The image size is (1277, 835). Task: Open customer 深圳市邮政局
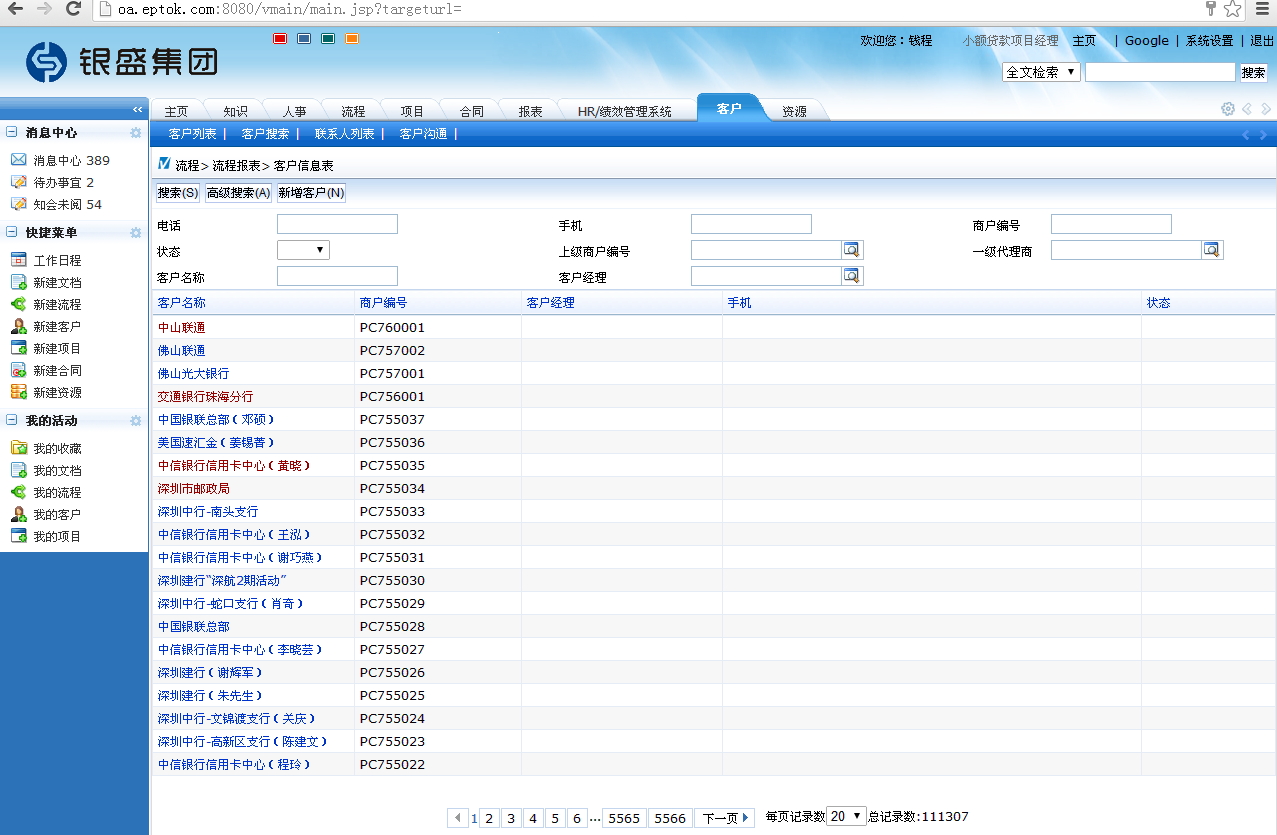pos(194,488)
